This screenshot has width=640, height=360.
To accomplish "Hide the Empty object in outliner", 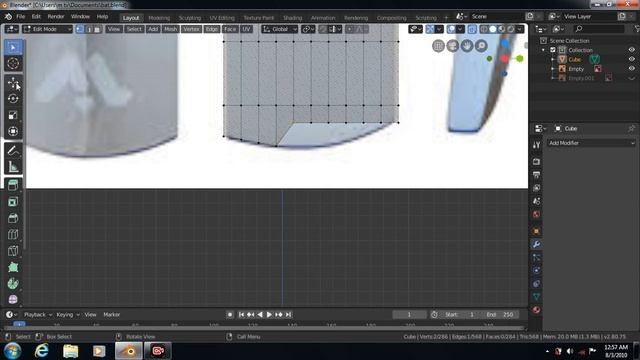I will (631, 69).
